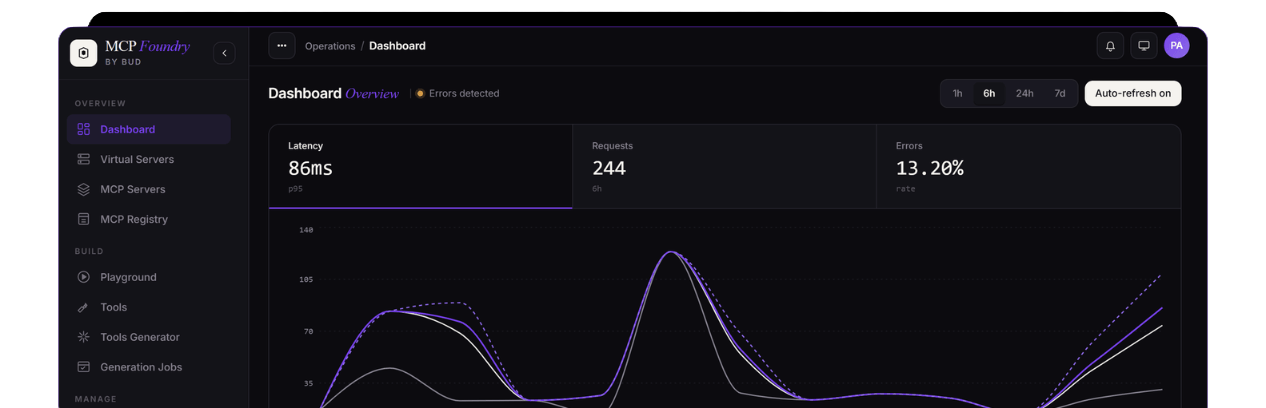
Task: Click the Playground play icon
Action: [x=84, y=277]
